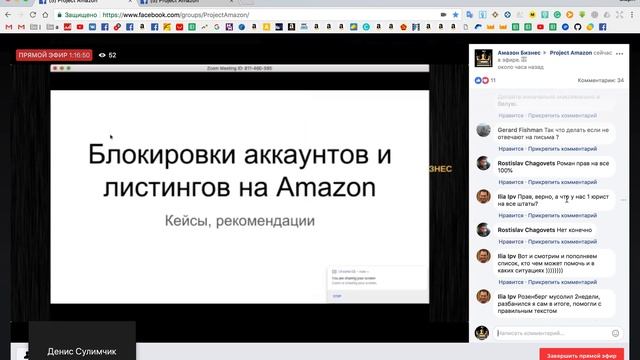Open the emoji picker in comment box
This screenshot has width=640, height=360.
click(x=616, y=333)
